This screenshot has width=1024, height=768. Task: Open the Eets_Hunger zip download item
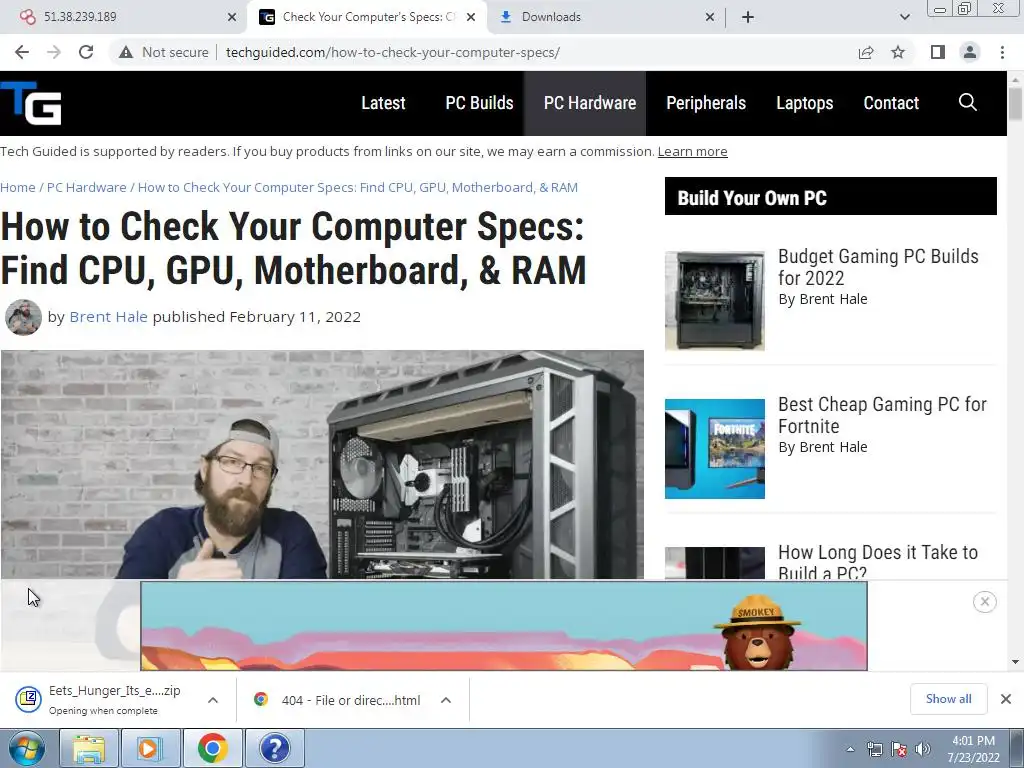coord(104,700)
